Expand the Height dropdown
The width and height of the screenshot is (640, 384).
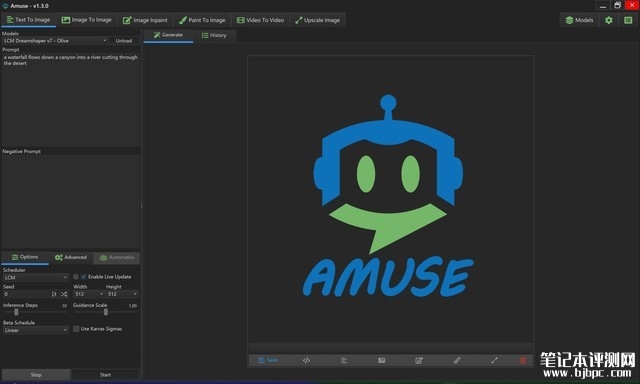click(x=122, y=294)
